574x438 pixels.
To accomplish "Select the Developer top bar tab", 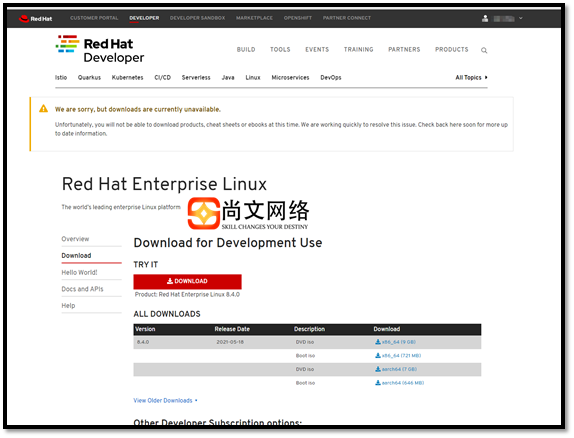I will pyautogui.click(x=144, y=18).
